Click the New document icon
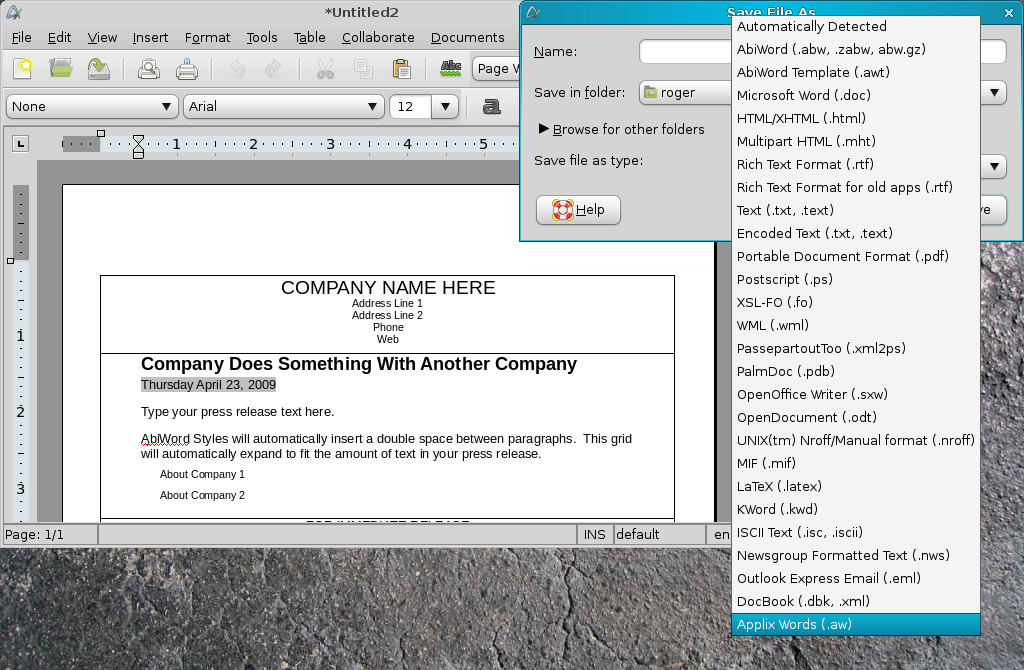 [24, 69]
